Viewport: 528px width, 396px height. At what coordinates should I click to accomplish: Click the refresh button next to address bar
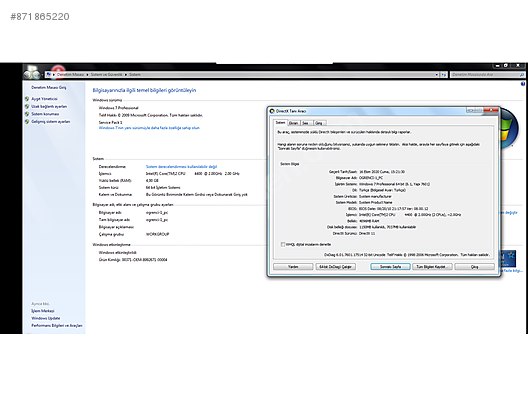444,74
